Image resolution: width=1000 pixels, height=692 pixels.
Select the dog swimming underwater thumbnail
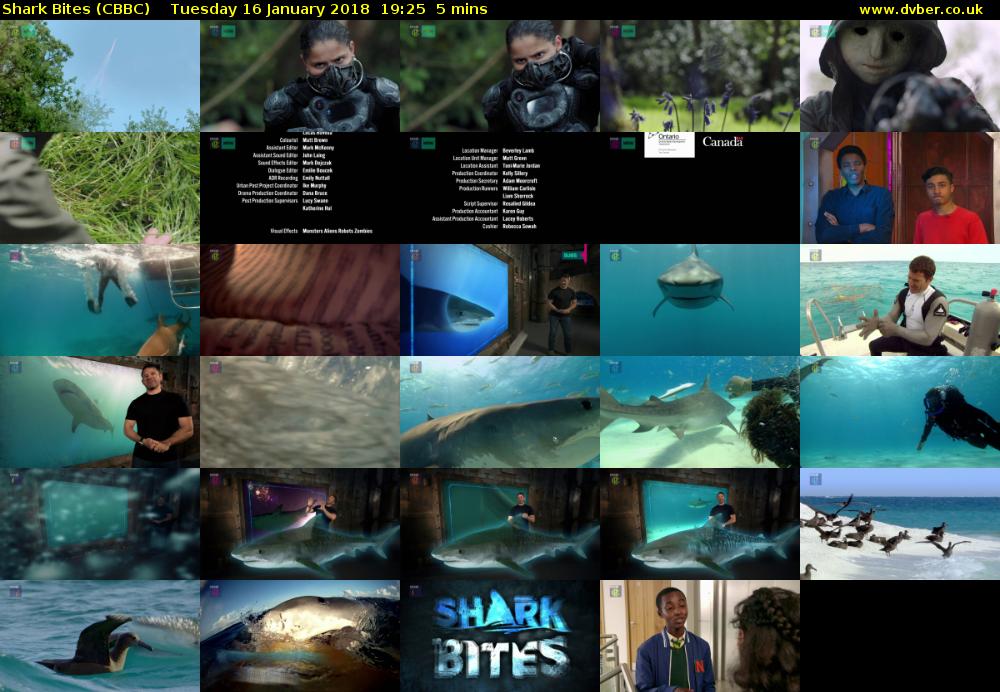100,300
